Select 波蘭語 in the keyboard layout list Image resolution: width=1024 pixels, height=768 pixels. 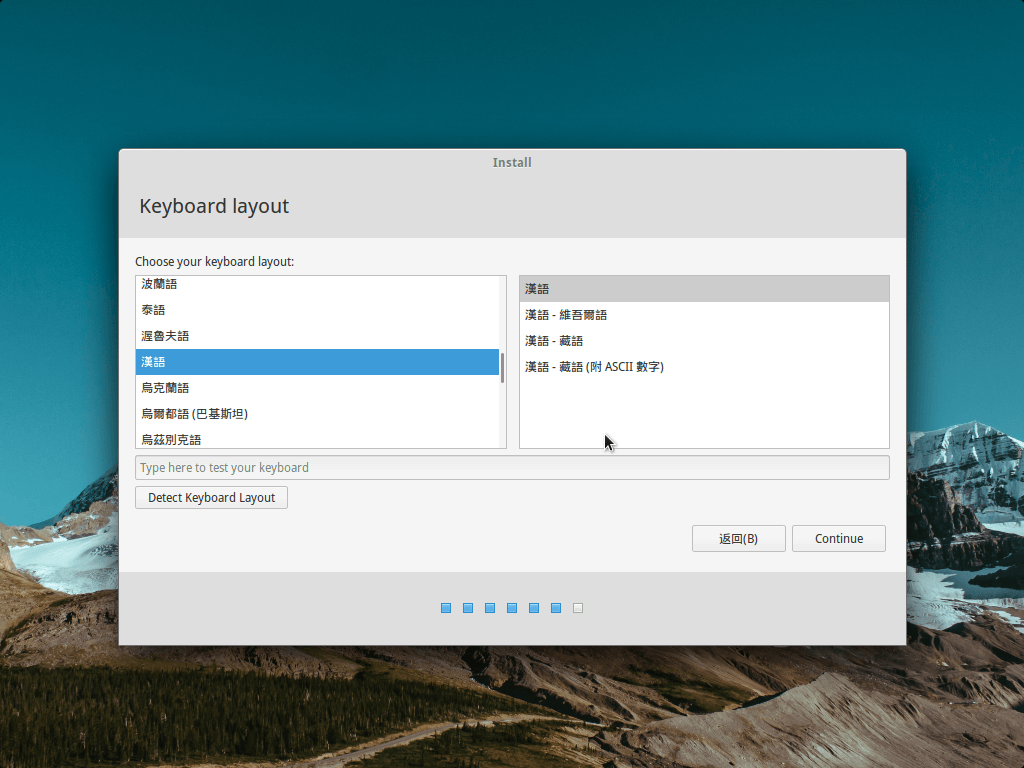click(x=160, y=285)
